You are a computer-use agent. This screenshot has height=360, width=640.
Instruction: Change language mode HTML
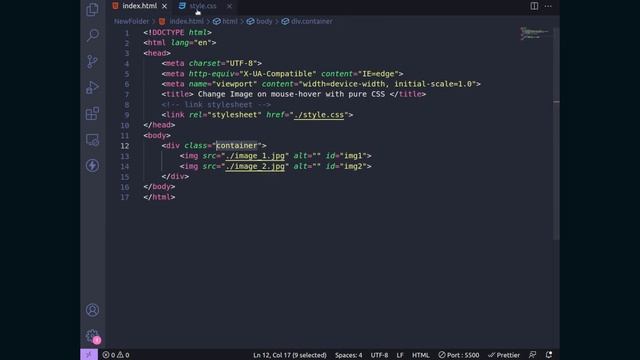(x=420, y=355)
